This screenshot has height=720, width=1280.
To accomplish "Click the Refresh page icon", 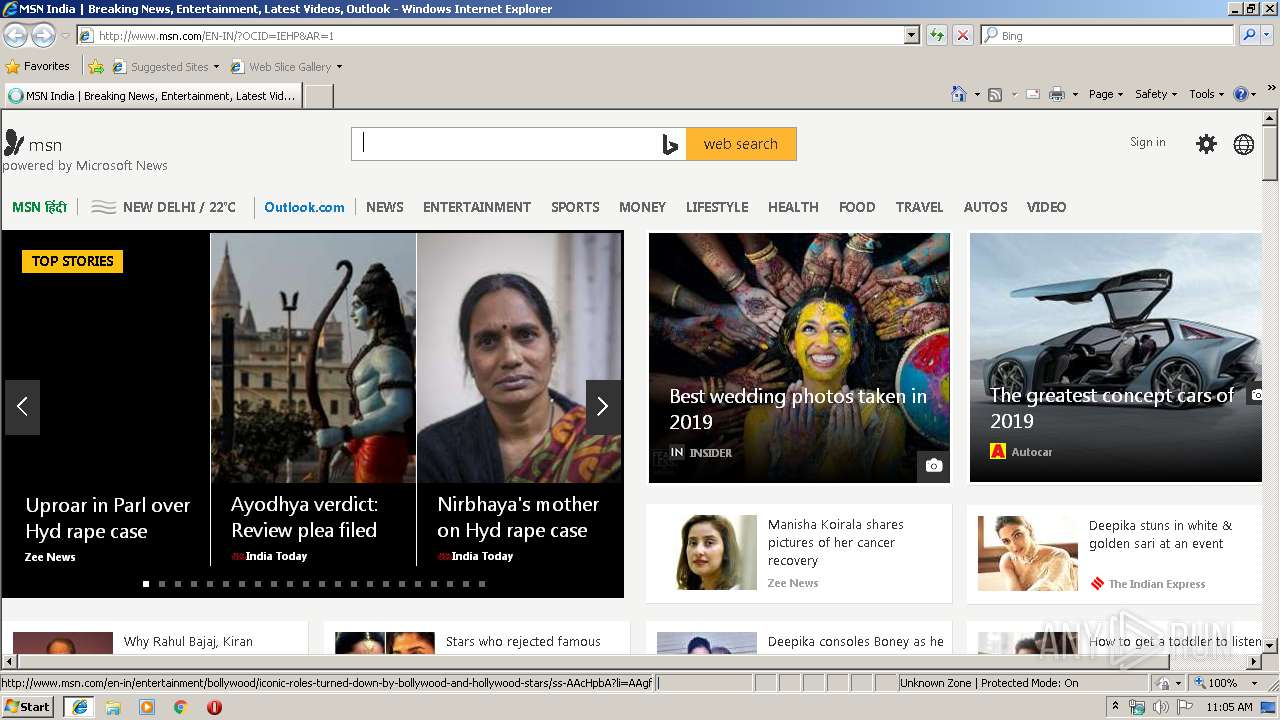I will click(937, 35).
